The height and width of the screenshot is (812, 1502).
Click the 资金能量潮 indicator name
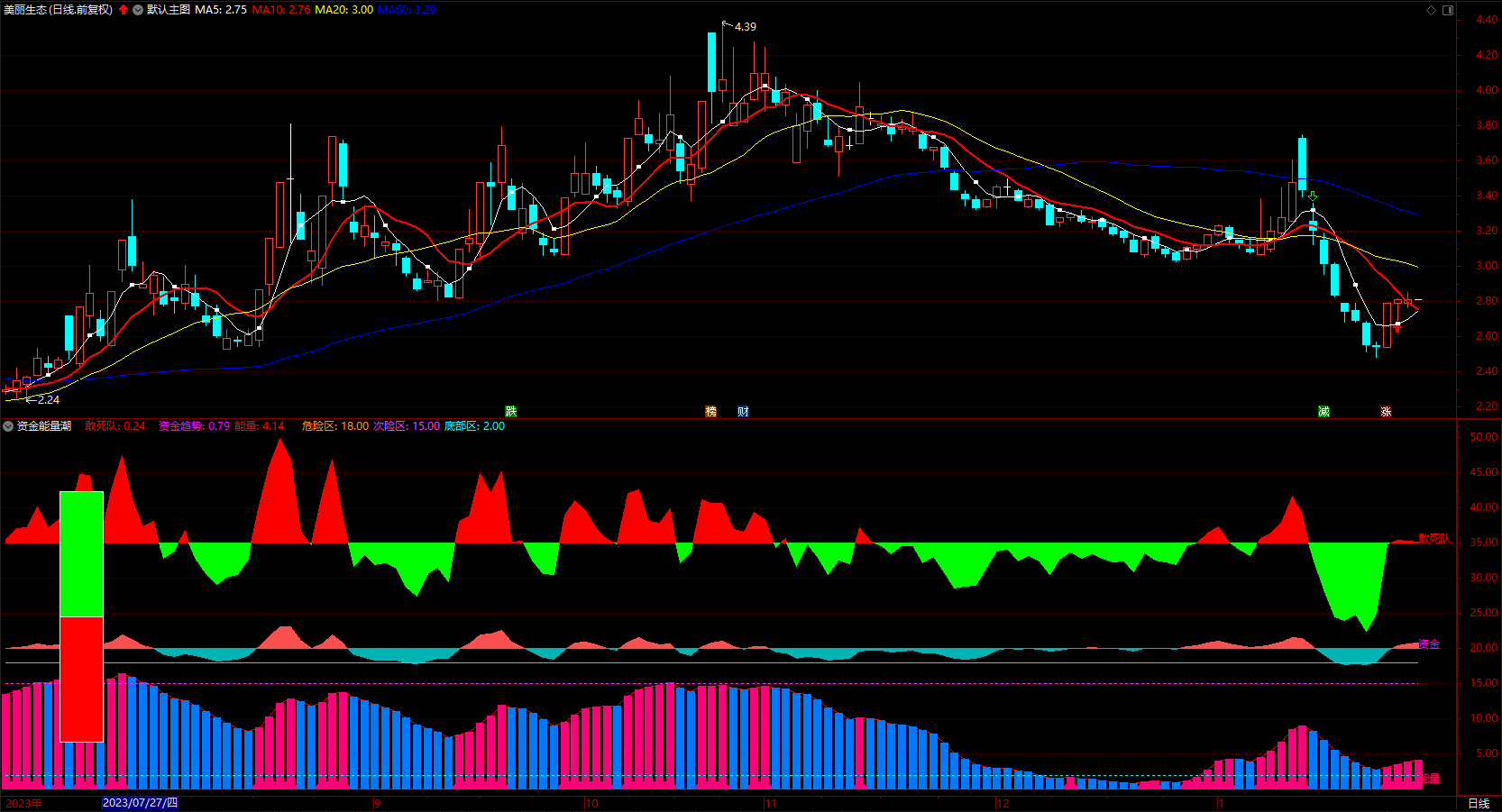(x=44, y=426)
